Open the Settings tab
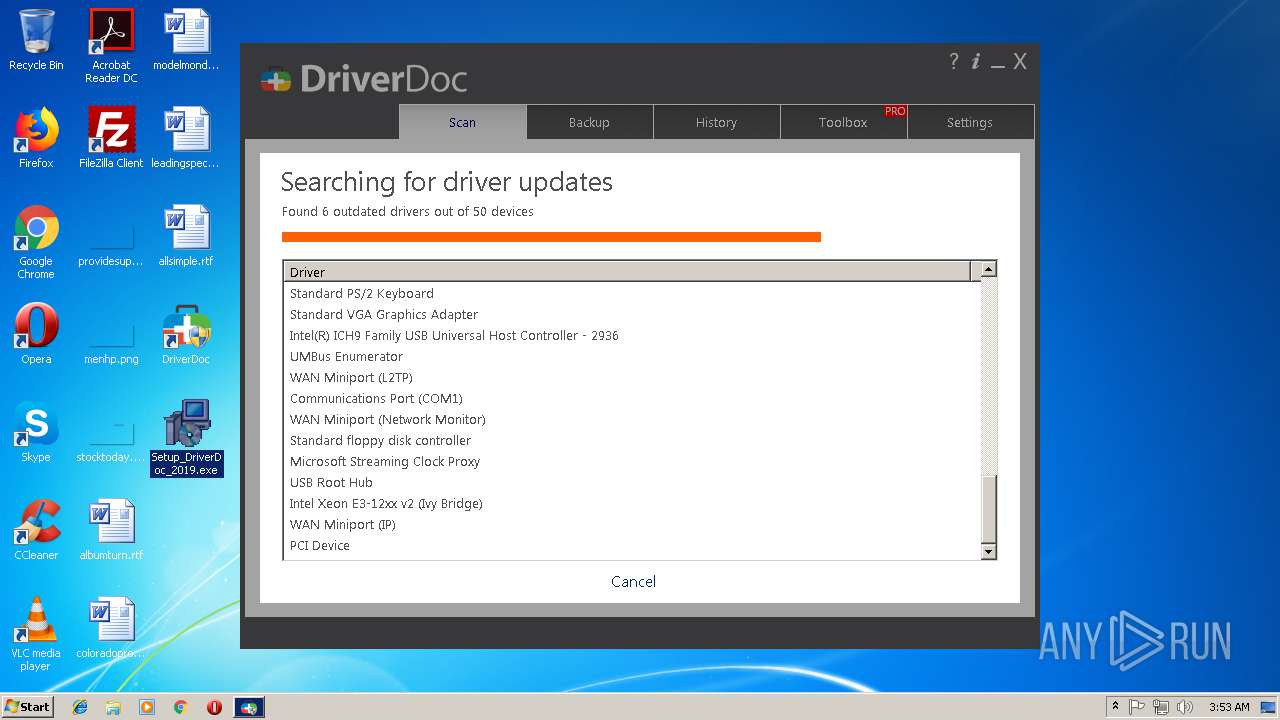This screenshot has height=720, width=1280. click(970, 122)
